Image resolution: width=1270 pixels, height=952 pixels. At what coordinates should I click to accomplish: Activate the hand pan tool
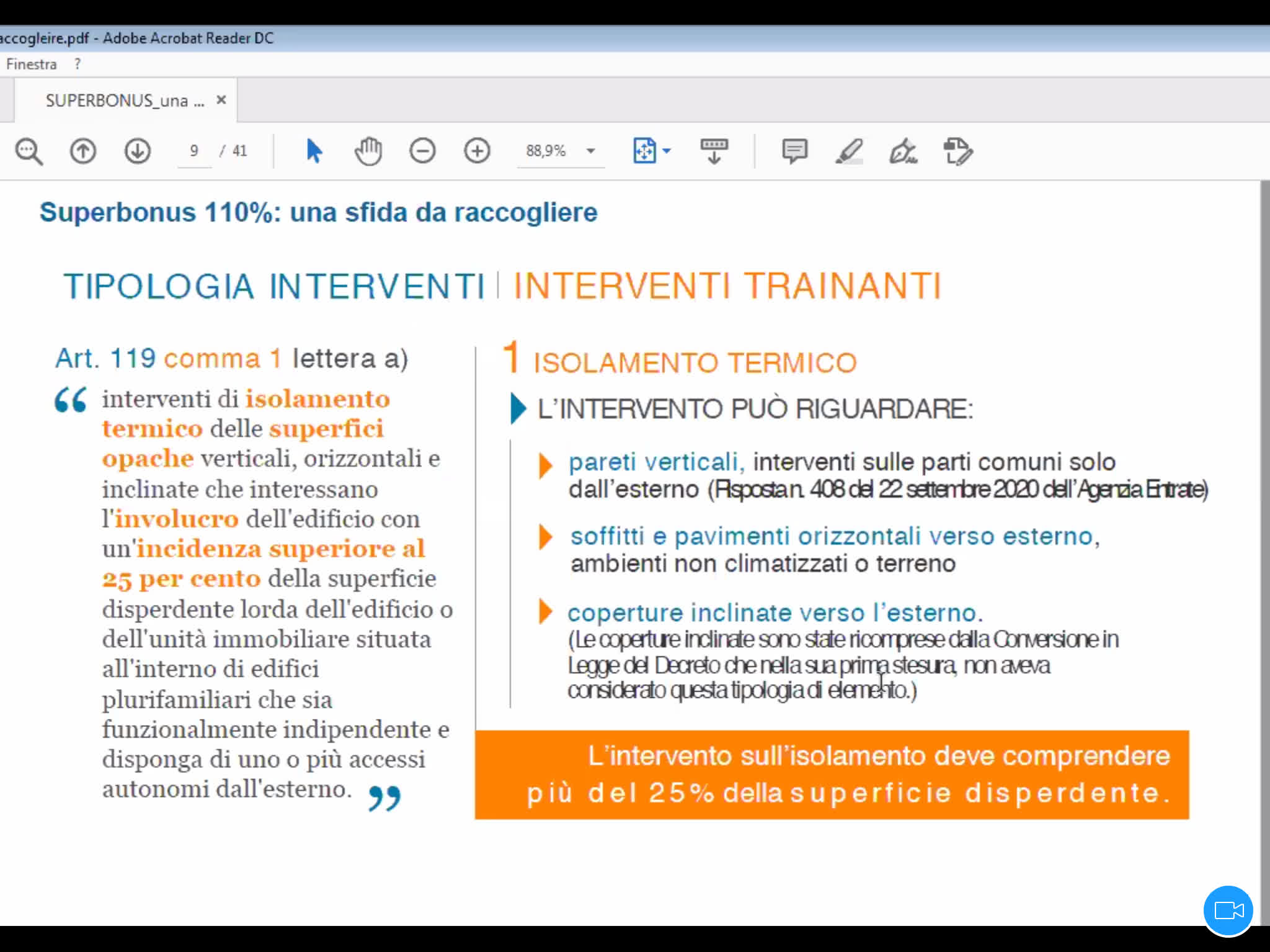click(x=368, y=151)
